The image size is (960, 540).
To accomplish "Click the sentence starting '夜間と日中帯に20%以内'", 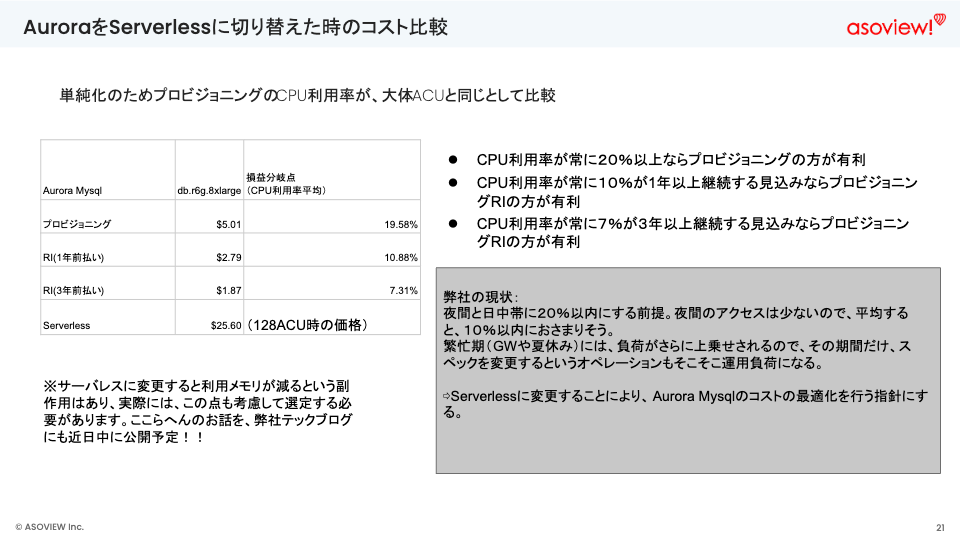I will [x=676, y=321].
